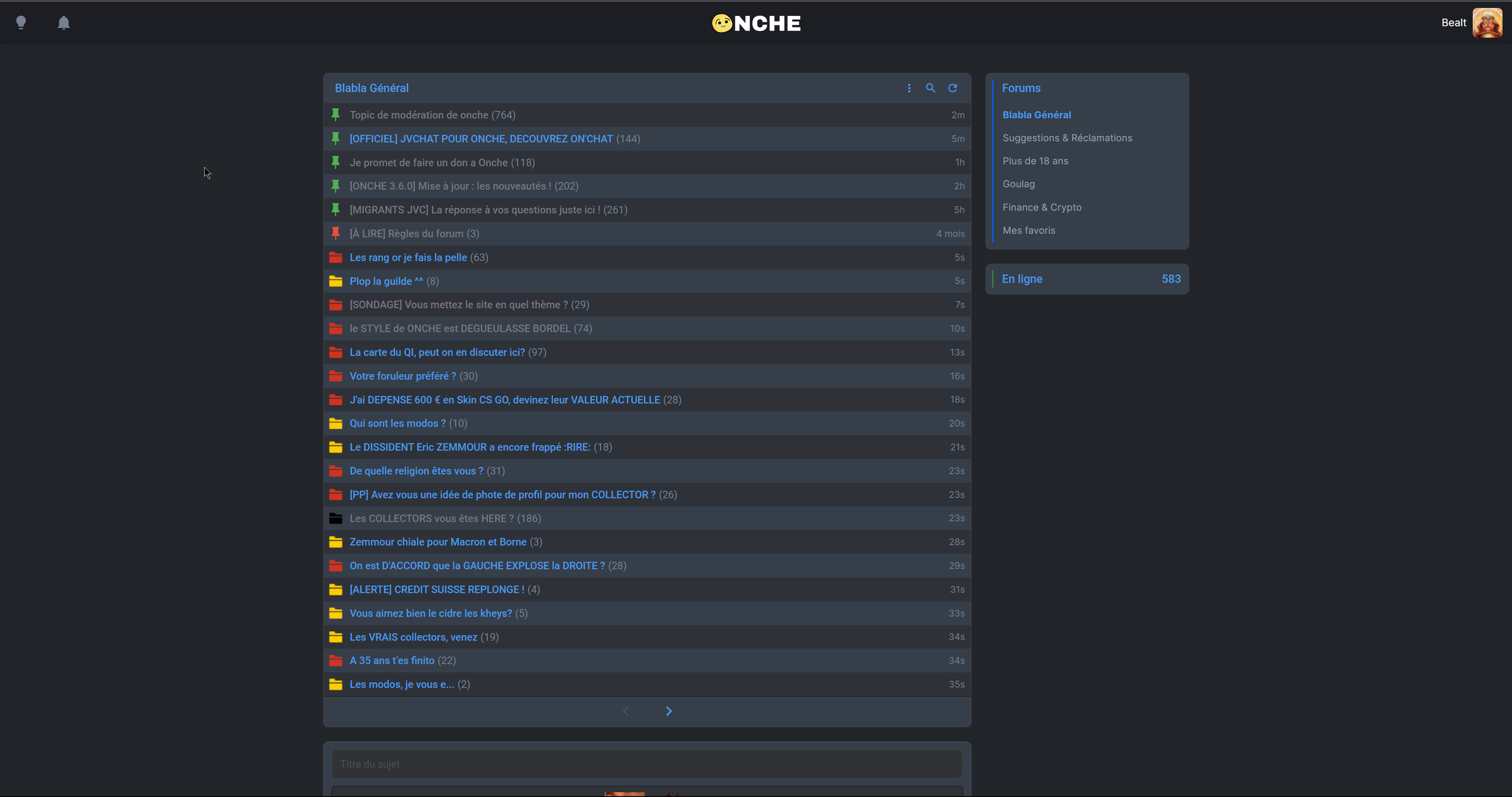Click red folder of SONDAGE topic

pyautogui.click(x=336, y=305)
